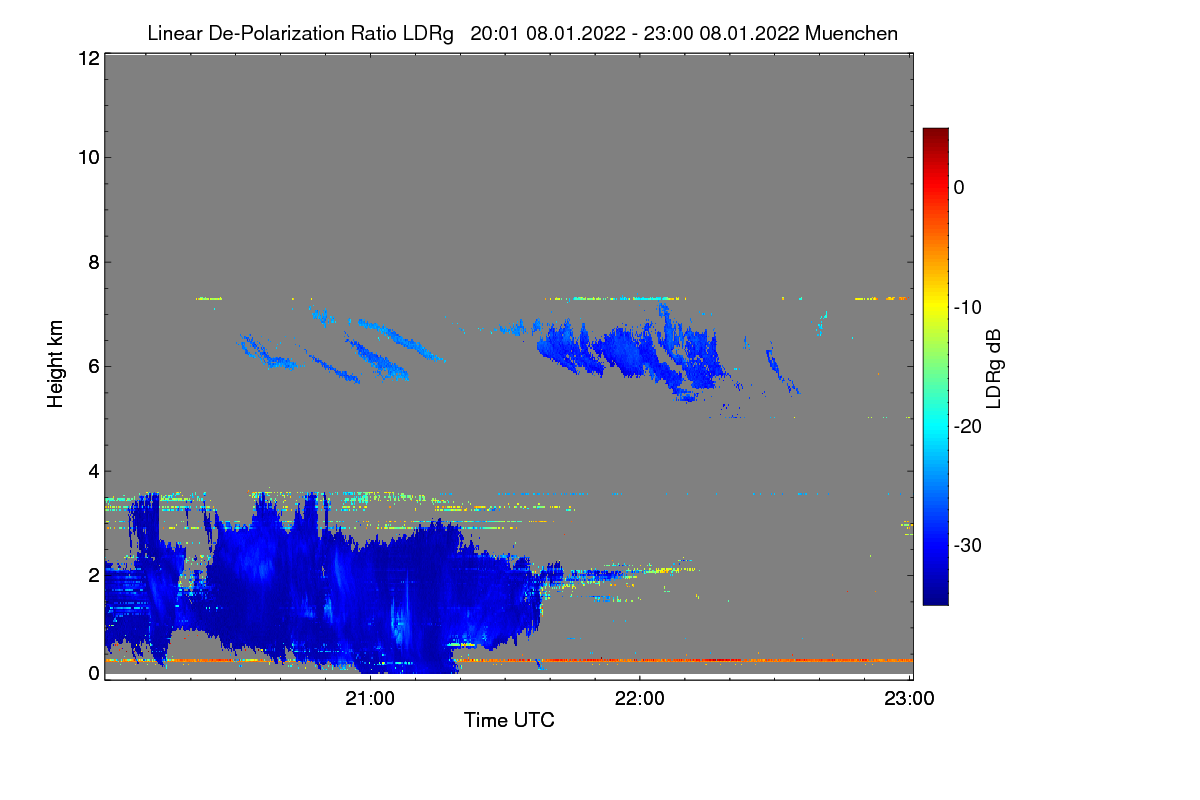This screenshot has width=1200, height=800.
Task: Click the 'Height km' y-axis label
Action: click(x=55, y=365)
